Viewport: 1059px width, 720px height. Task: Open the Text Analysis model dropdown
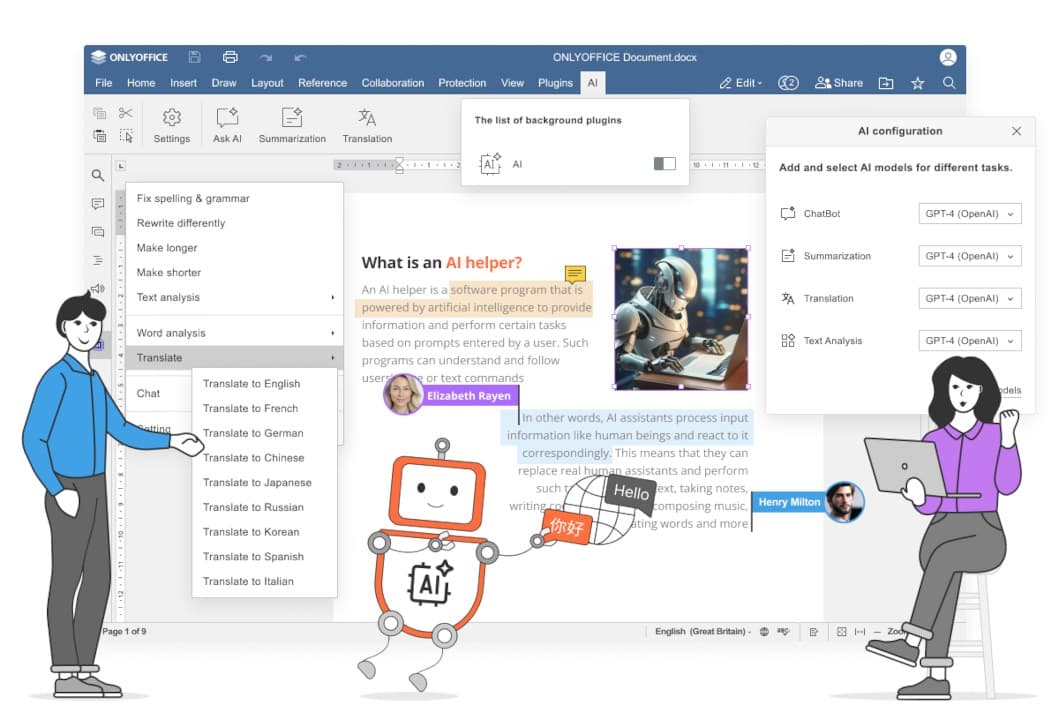(969, 341)
